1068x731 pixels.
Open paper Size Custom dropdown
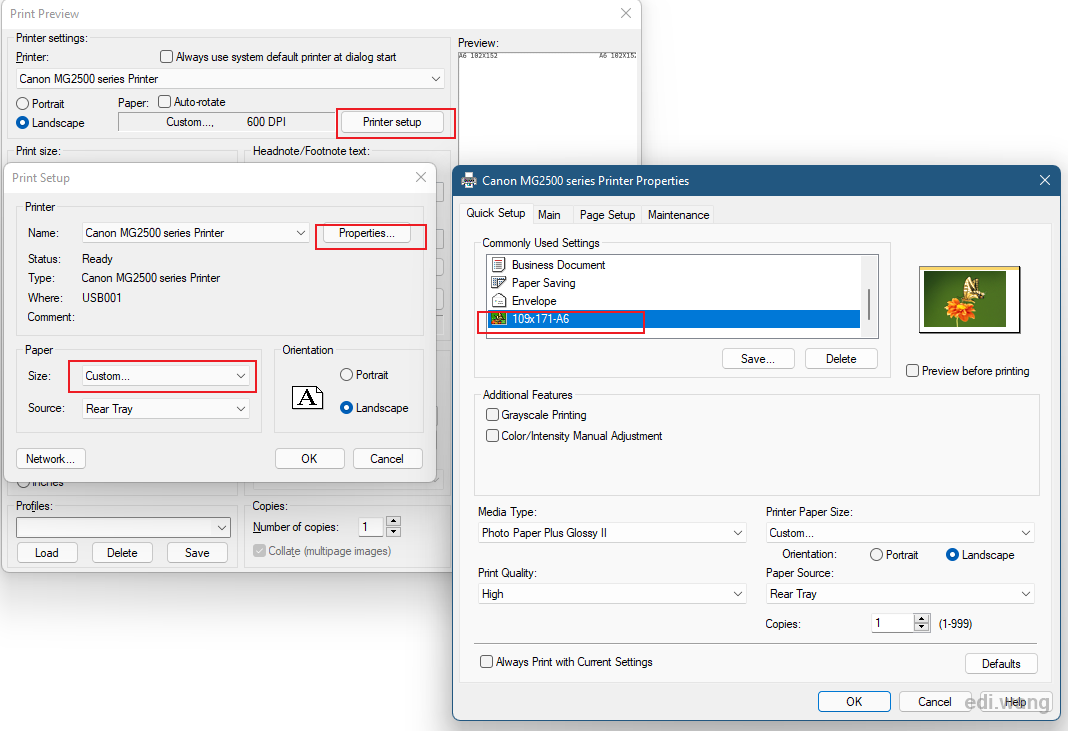[166, 376]
